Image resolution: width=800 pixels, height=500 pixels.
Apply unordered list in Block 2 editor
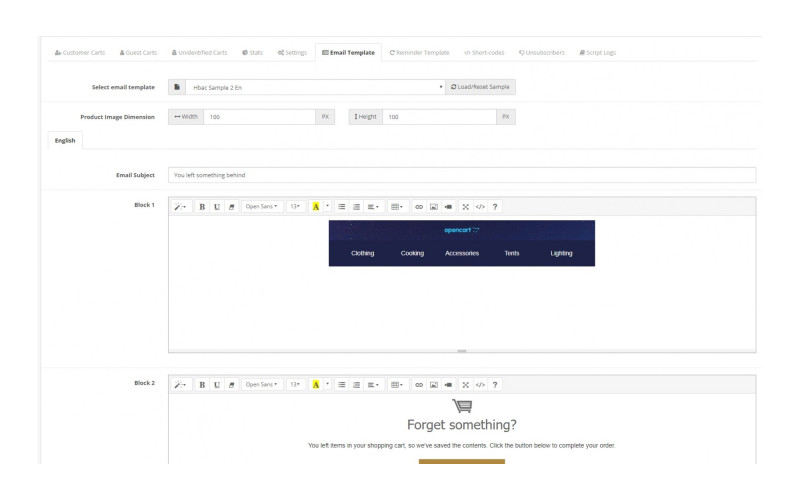[x=342, y=384]
